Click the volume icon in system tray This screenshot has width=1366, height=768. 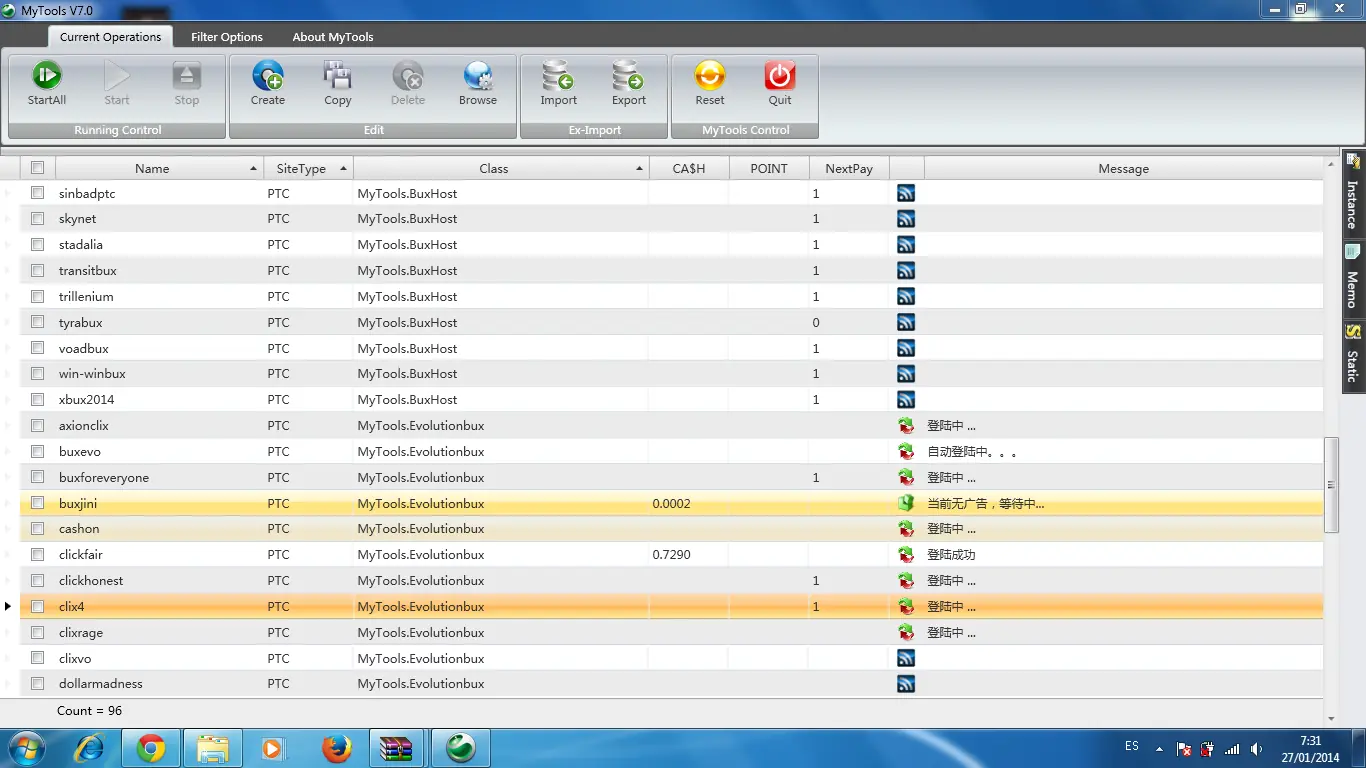1258,749
